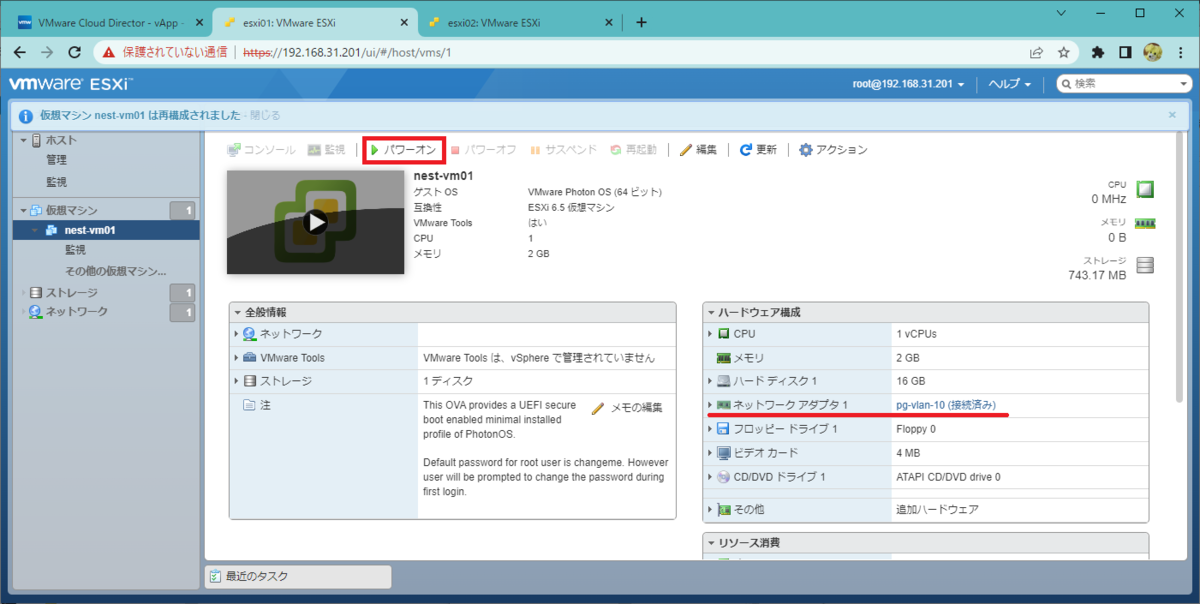Expand Network Adapter 1 row

[x=711, y=405]
